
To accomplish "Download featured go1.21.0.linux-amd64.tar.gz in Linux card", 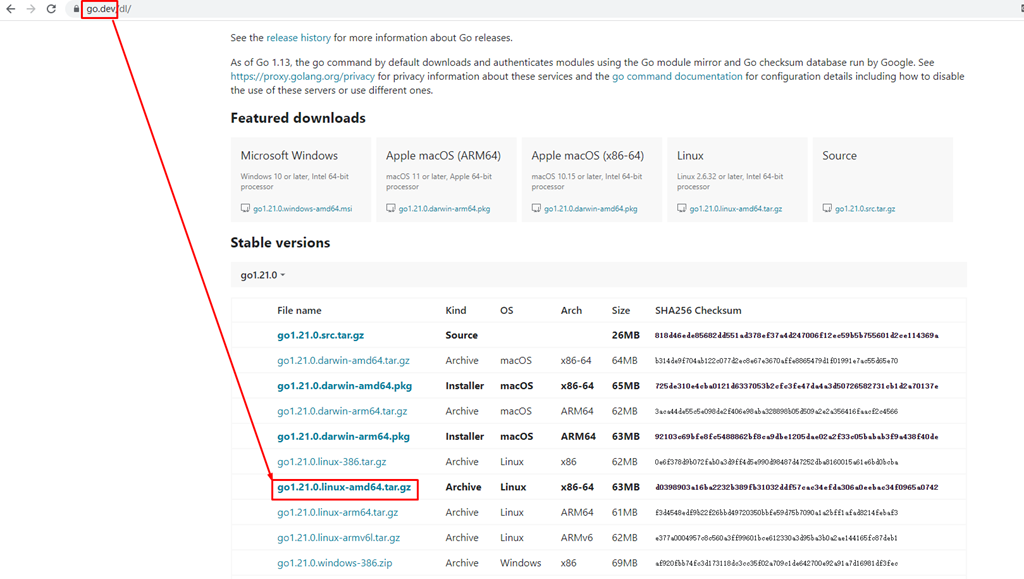I will (735, 209).
